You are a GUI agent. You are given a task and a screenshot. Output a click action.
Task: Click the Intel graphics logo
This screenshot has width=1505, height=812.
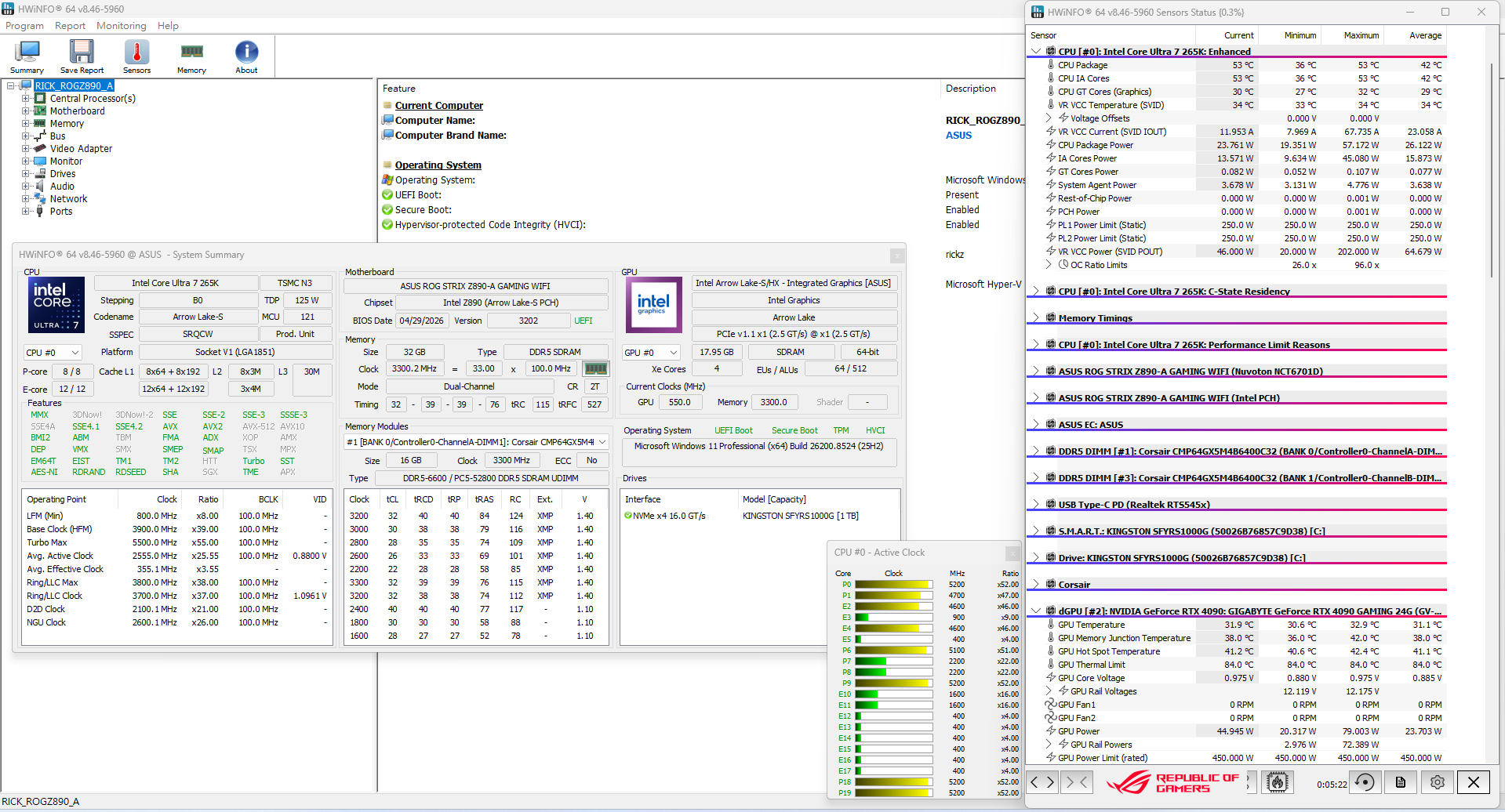[653, 304]
